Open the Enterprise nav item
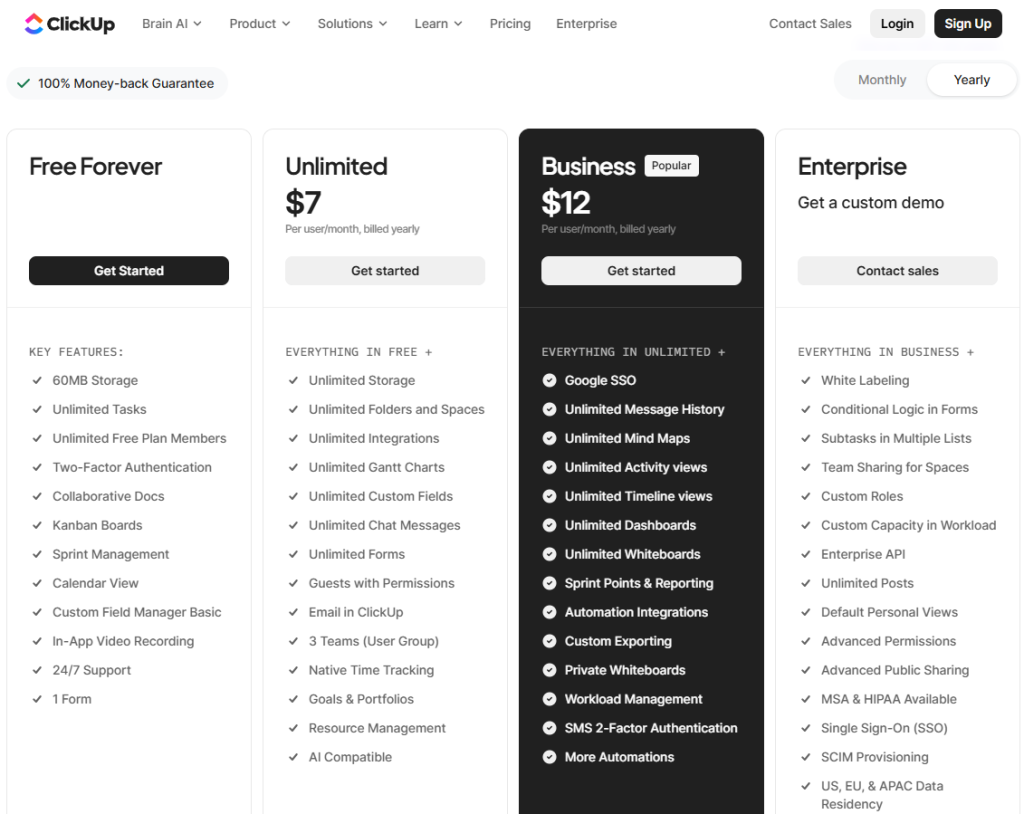Screen dimensions: 1024x814 [586, 23]
